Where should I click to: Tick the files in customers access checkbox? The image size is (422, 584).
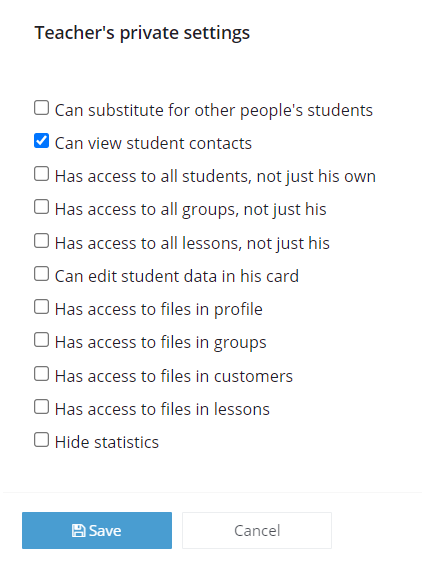click(x=41, y=374)
